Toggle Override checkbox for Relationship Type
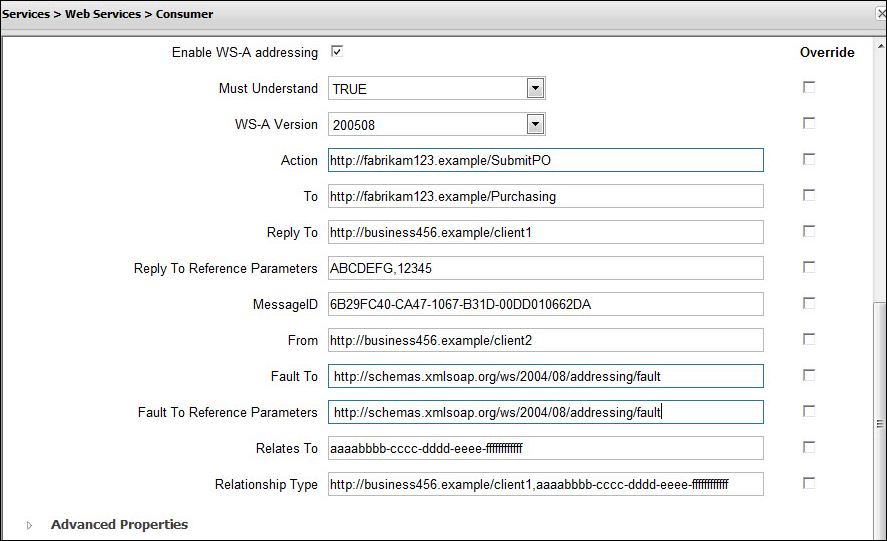The image size is (887, 541). tap(809, 483)
